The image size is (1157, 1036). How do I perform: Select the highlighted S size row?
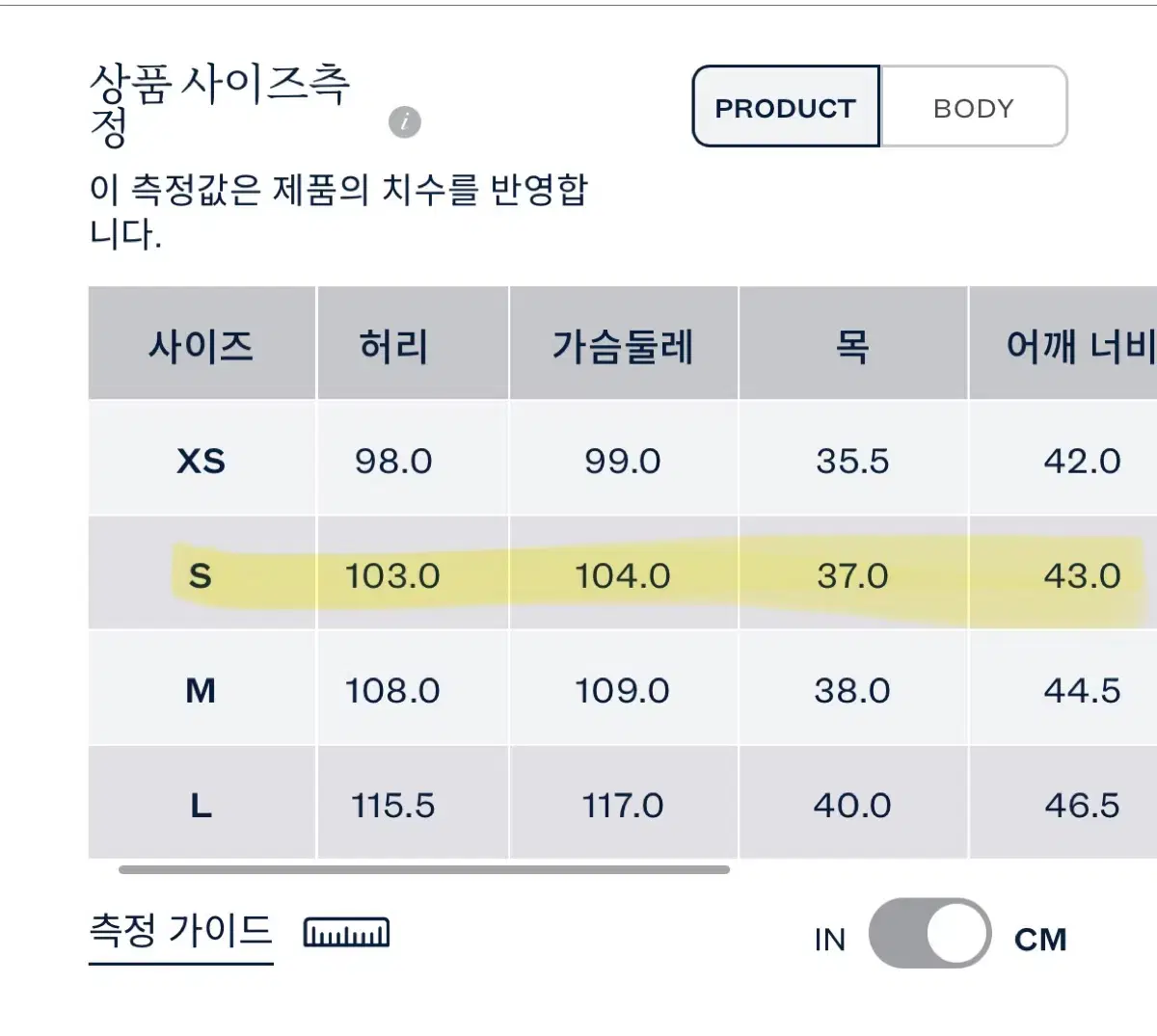point(623,574)
